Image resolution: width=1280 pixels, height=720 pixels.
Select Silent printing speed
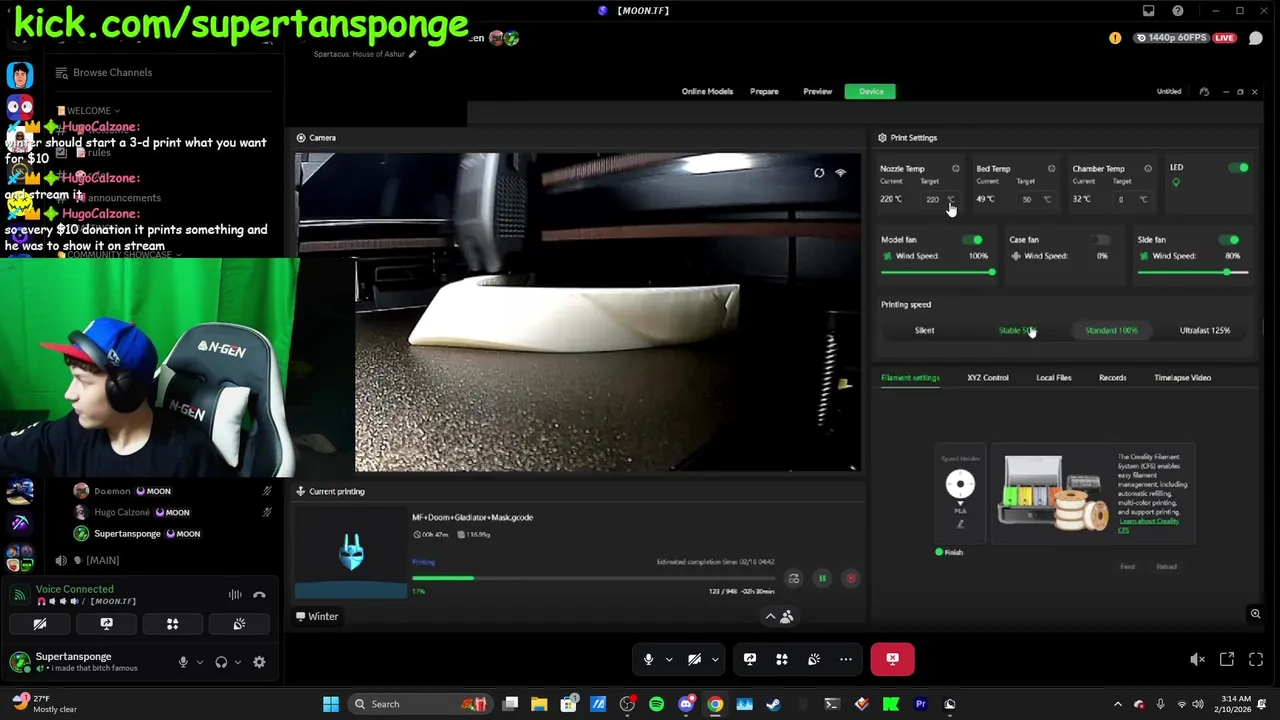click(924, 330)
